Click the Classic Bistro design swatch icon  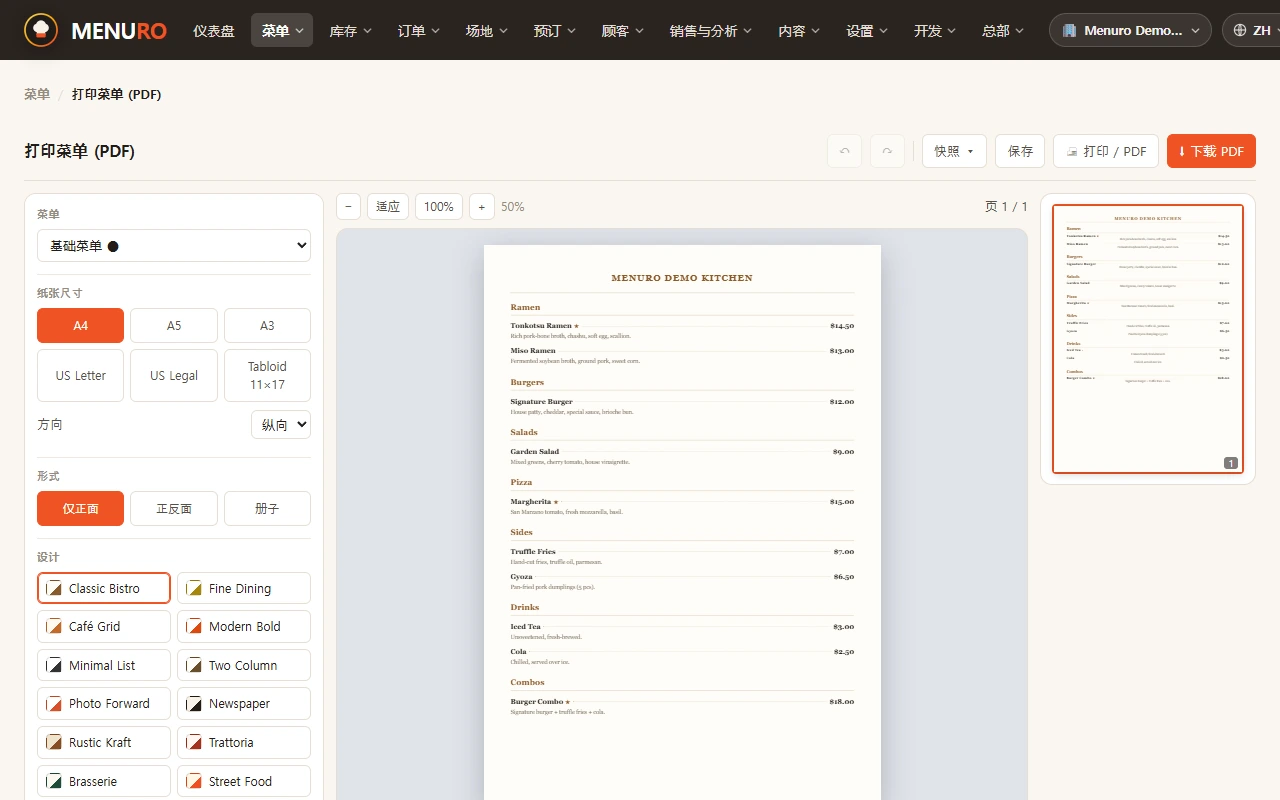click(x=54, y=588)
